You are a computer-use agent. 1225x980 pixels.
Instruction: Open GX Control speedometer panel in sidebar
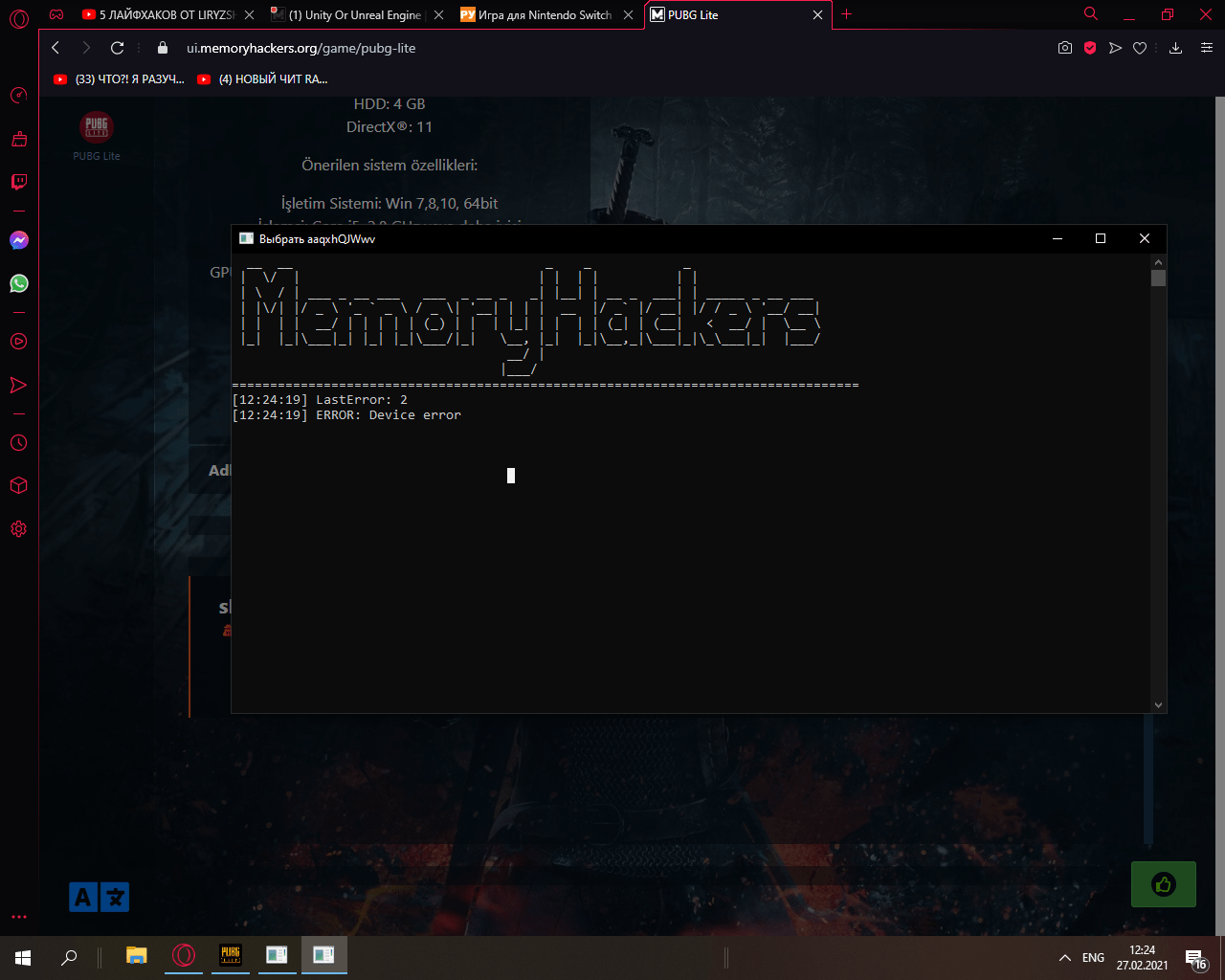(18, 95)
